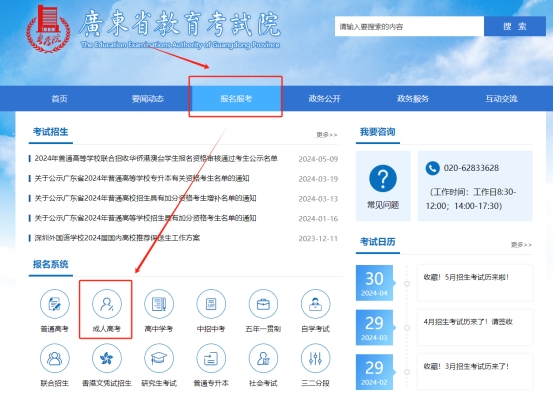Go to the 首页 nav tab
The height and width of the screenshot is (395, 553).
click(59, 98)
